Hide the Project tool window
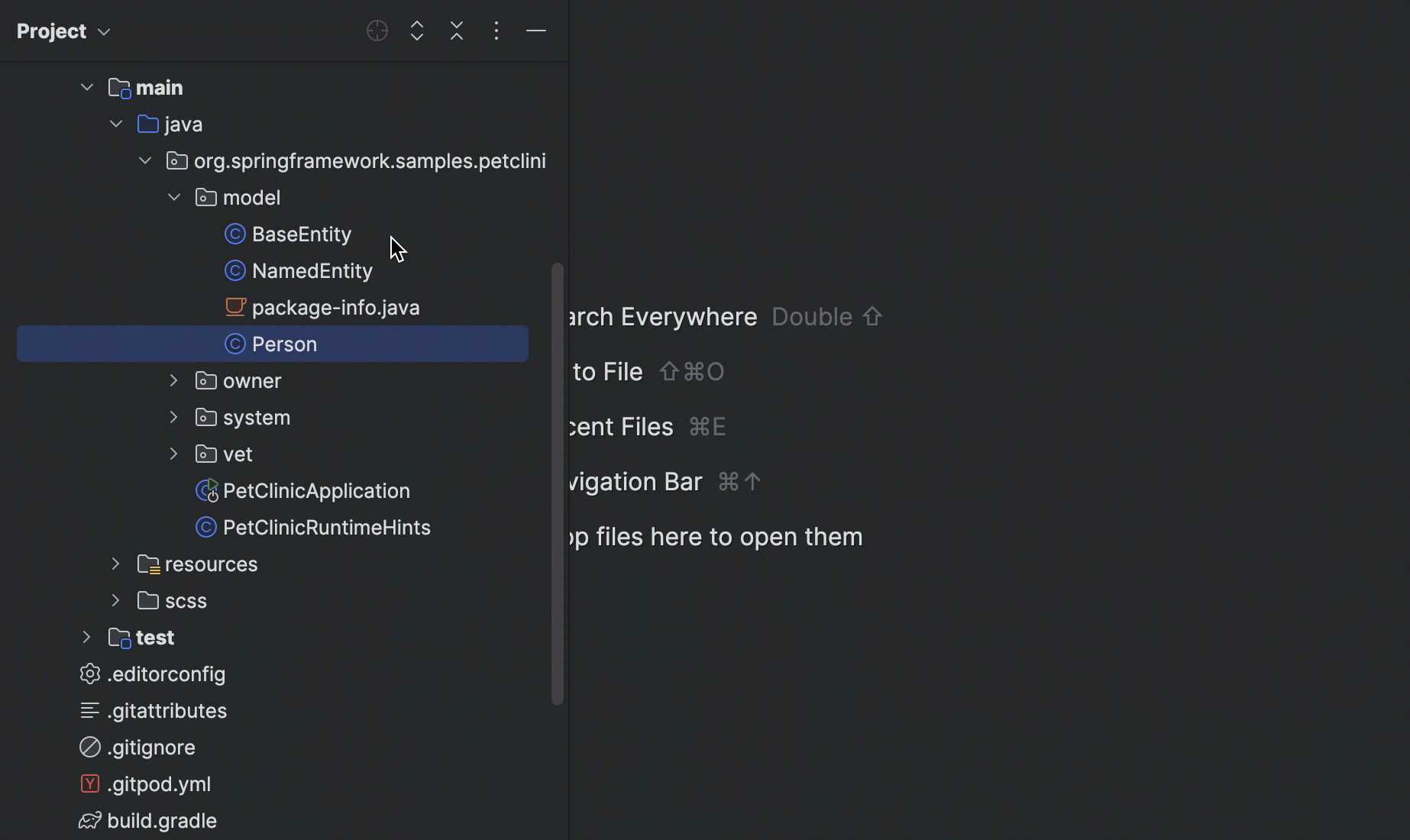Image resolution: width=1410 pixels, height=840 pixels. (x=536, y=31)
